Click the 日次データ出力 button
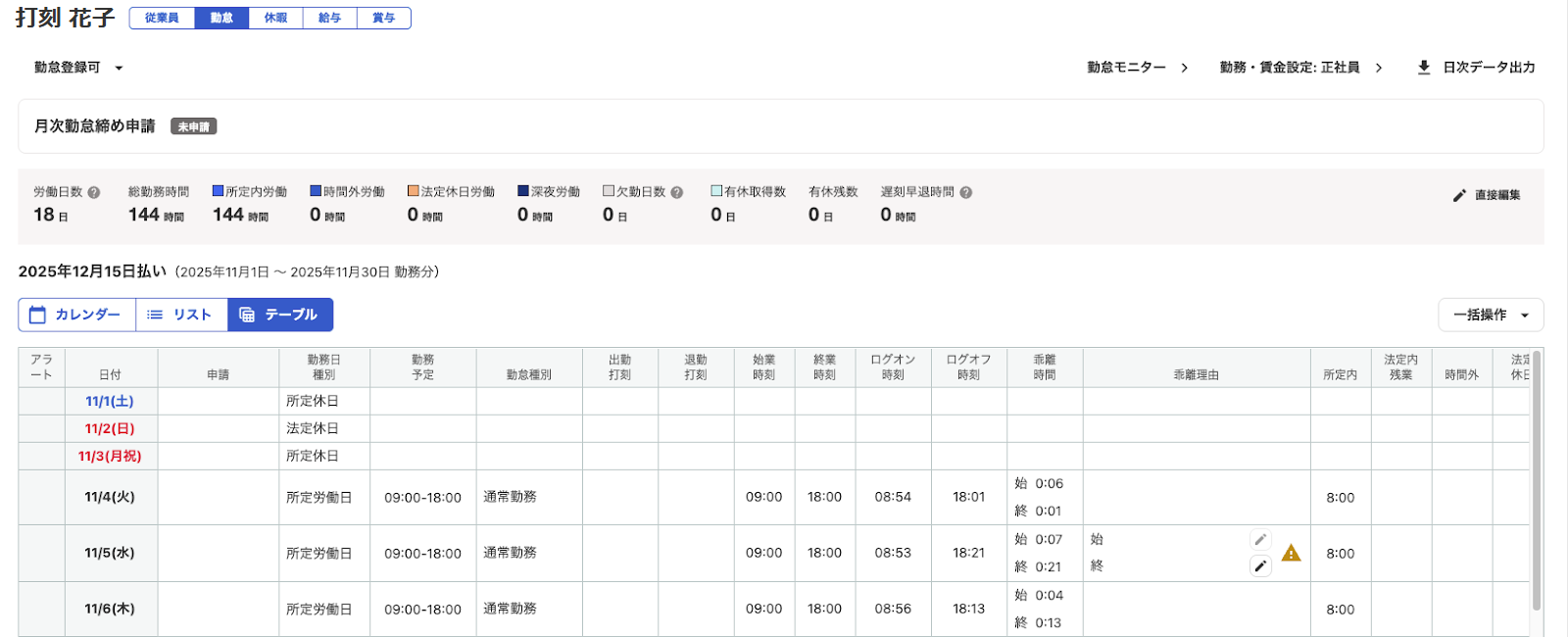 1477,68
